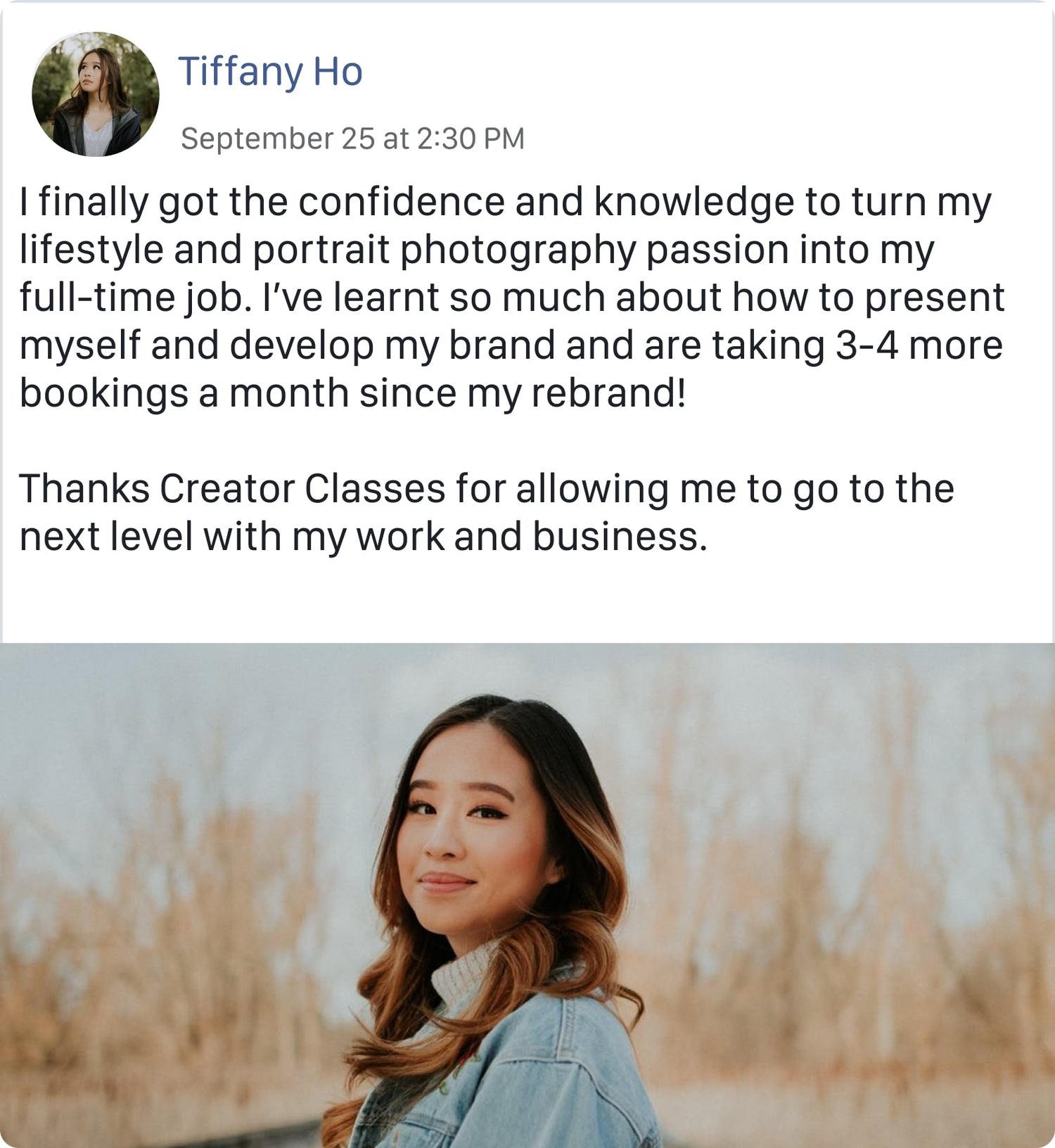Image resolution: width=1055 pixels, height=1148 pixels.
Task: Open the September 25 at 2:30 PM timestamp
Action: pyautogui.click(x=352, y=139)
